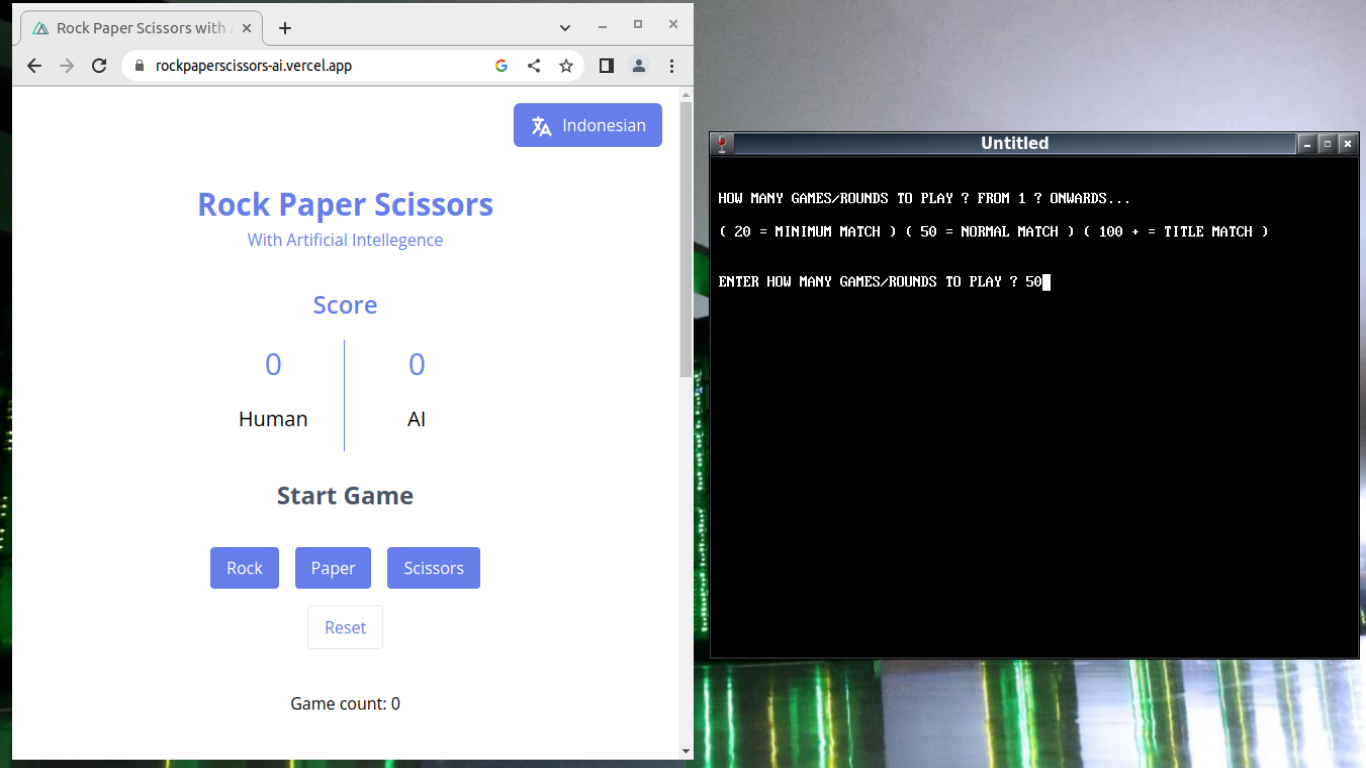Image resolution: width=1366 pixels, height=768 pixels.
Task: Click the page vertical scrollbar thumb
Action: [686, 240]
